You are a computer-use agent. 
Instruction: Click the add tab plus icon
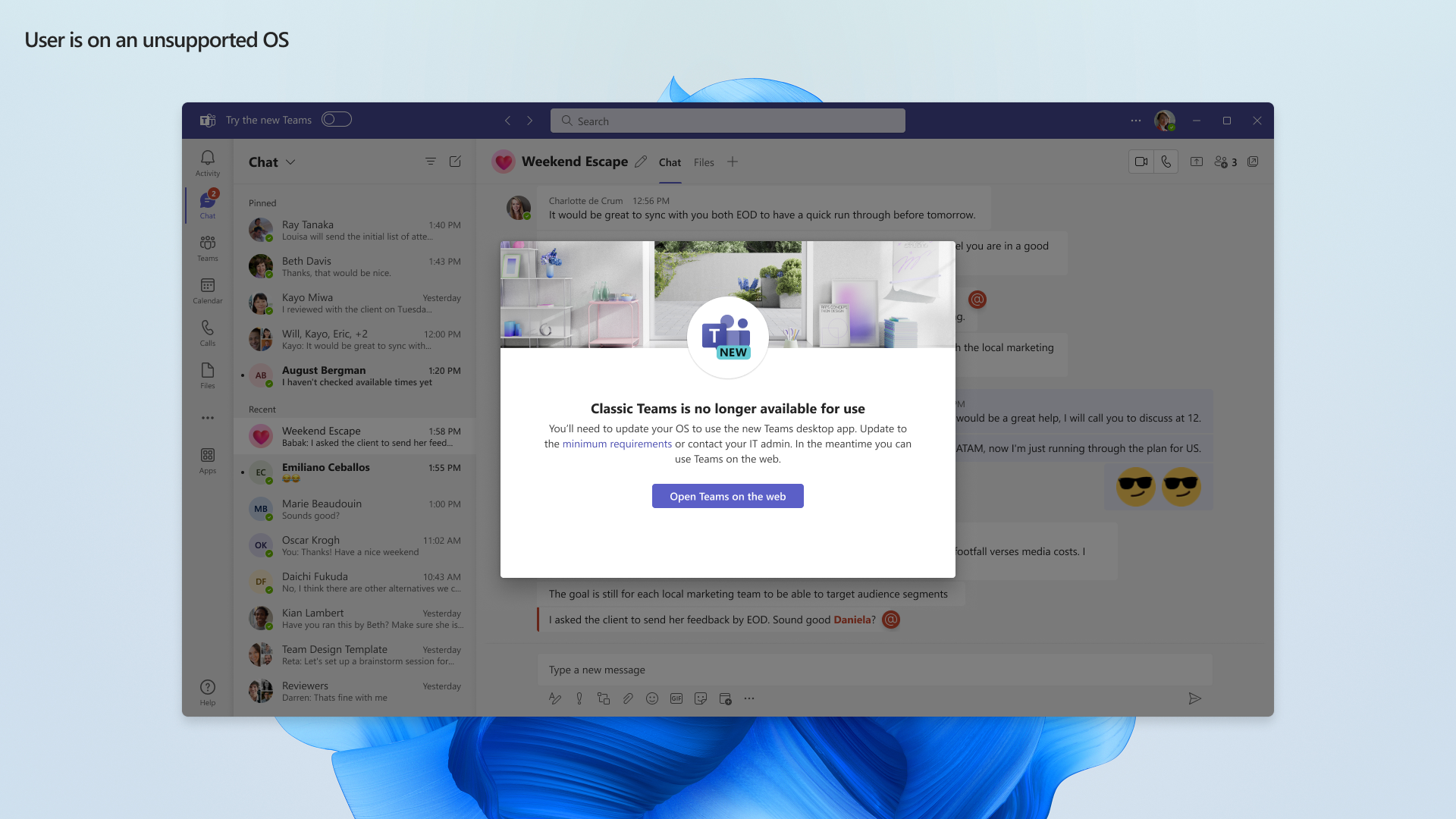pyautogui.click(x=733, y=161)
